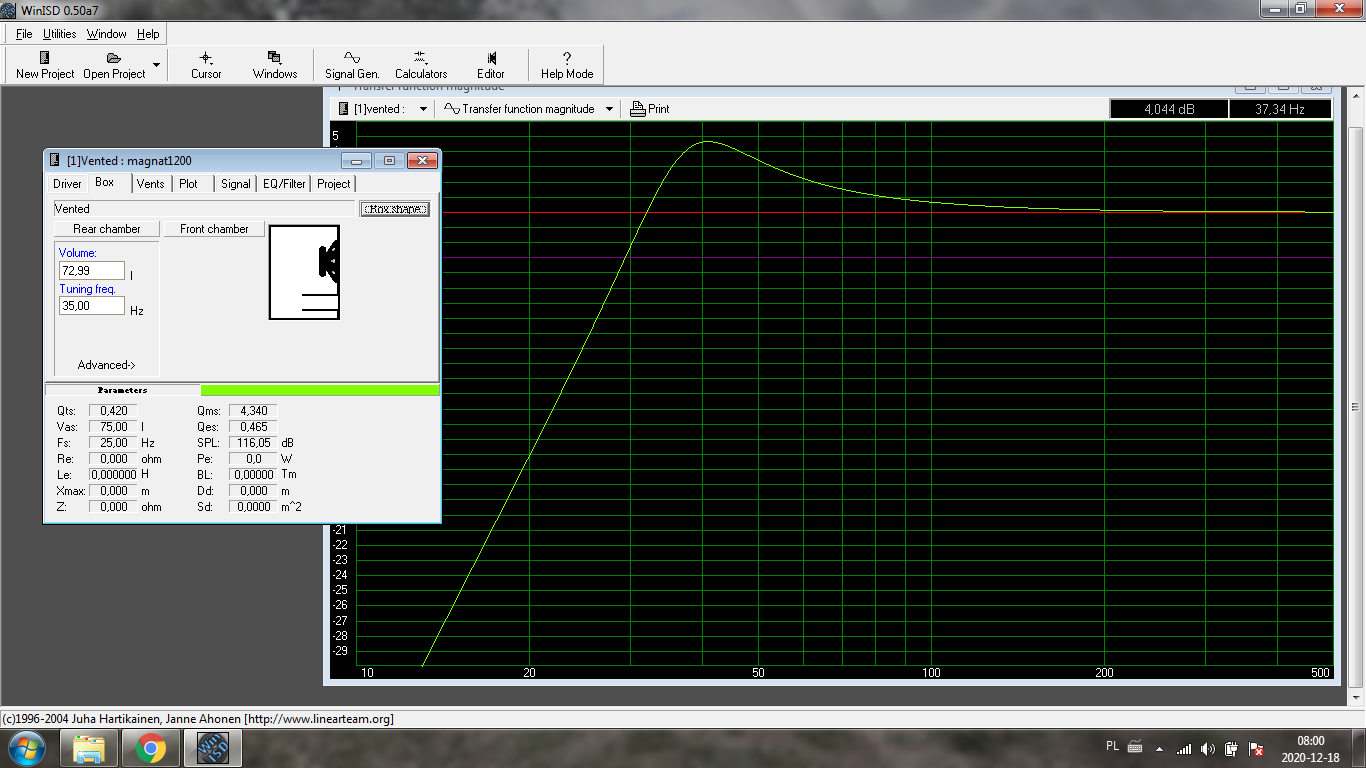Open the project selector dropdown in graph window
This screenshot has height=768, width=1366.
click(423, 109)
